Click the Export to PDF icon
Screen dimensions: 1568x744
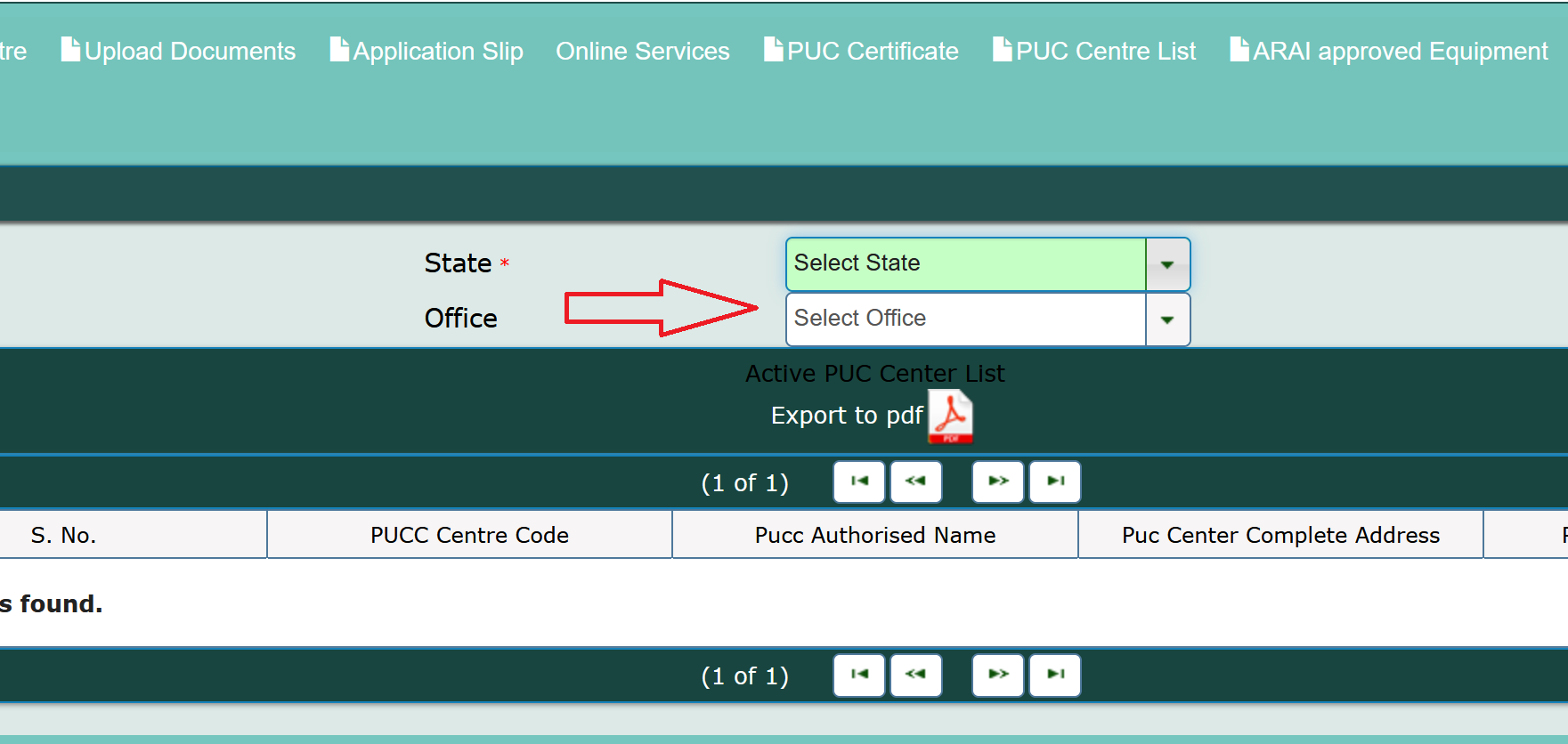950,416
